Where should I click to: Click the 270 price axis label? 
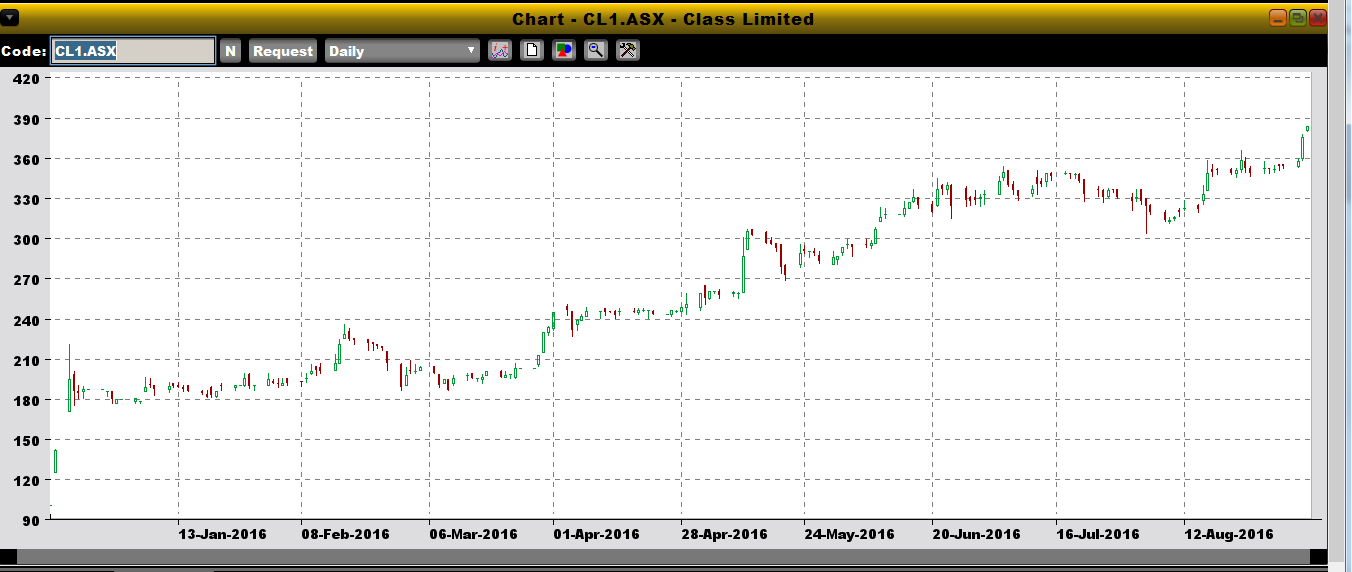[x=25, y=279]
